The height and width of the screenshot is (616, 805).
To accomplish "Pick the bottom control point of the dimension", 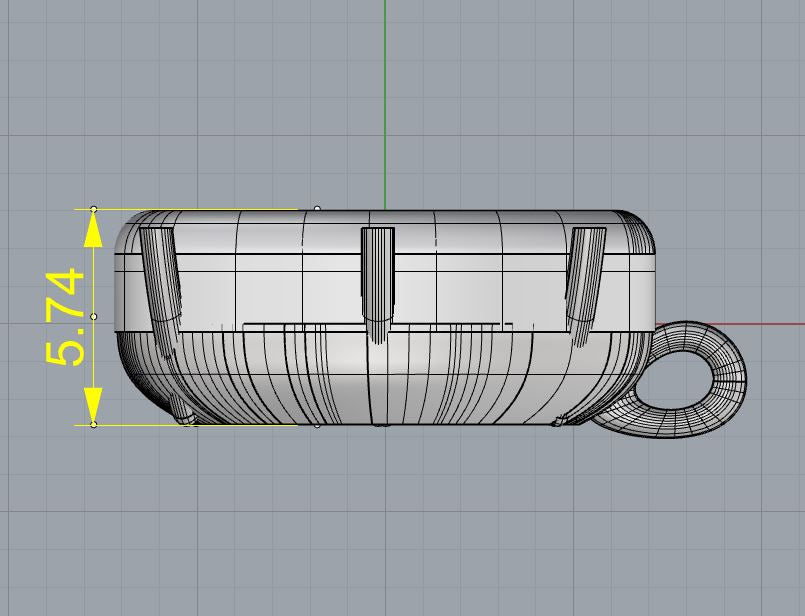I will 93,425.
